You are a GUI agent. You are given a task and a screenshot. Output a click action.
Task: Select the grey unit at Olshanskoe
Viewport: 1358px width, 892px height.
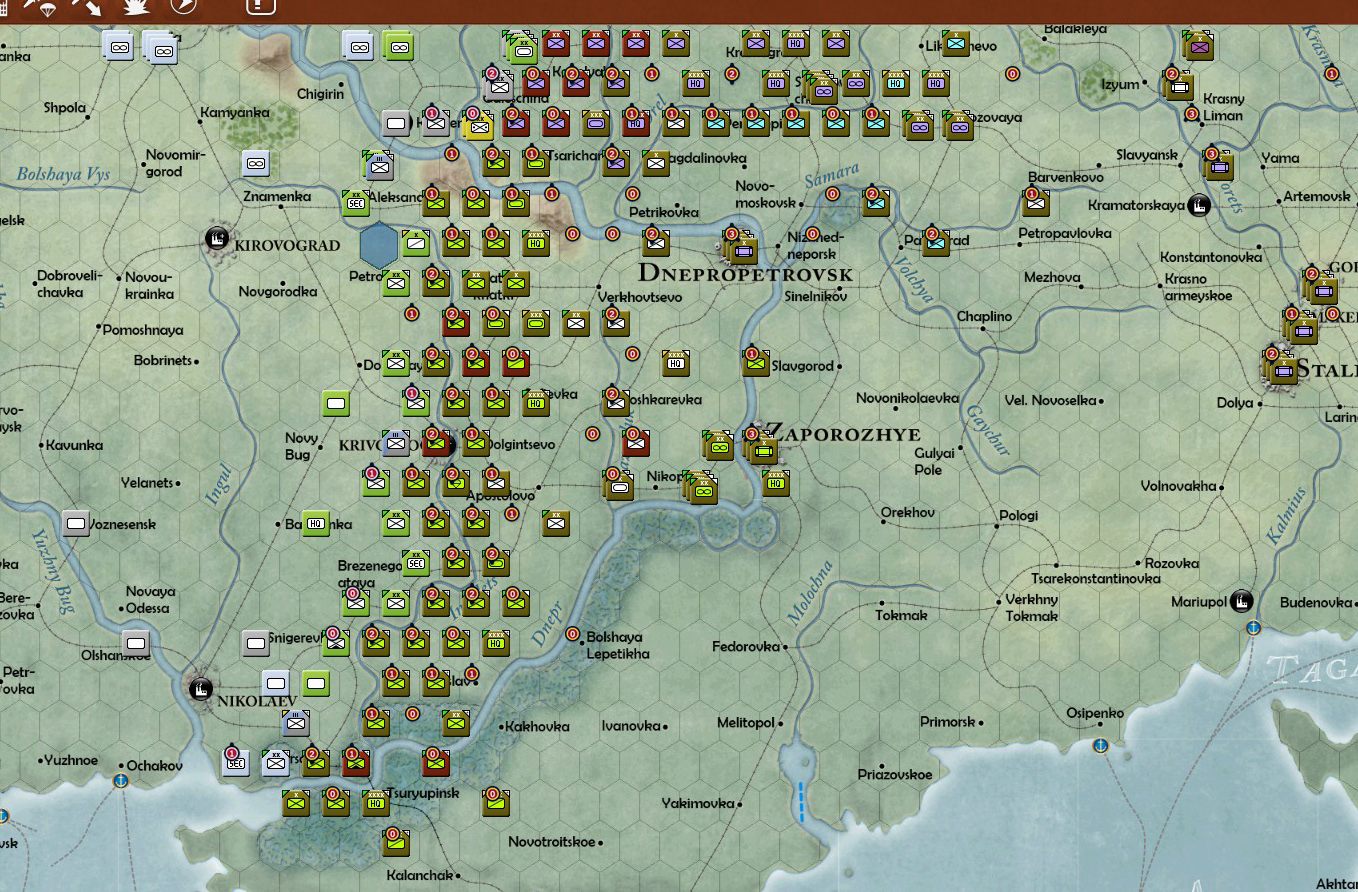pos(136,643)
